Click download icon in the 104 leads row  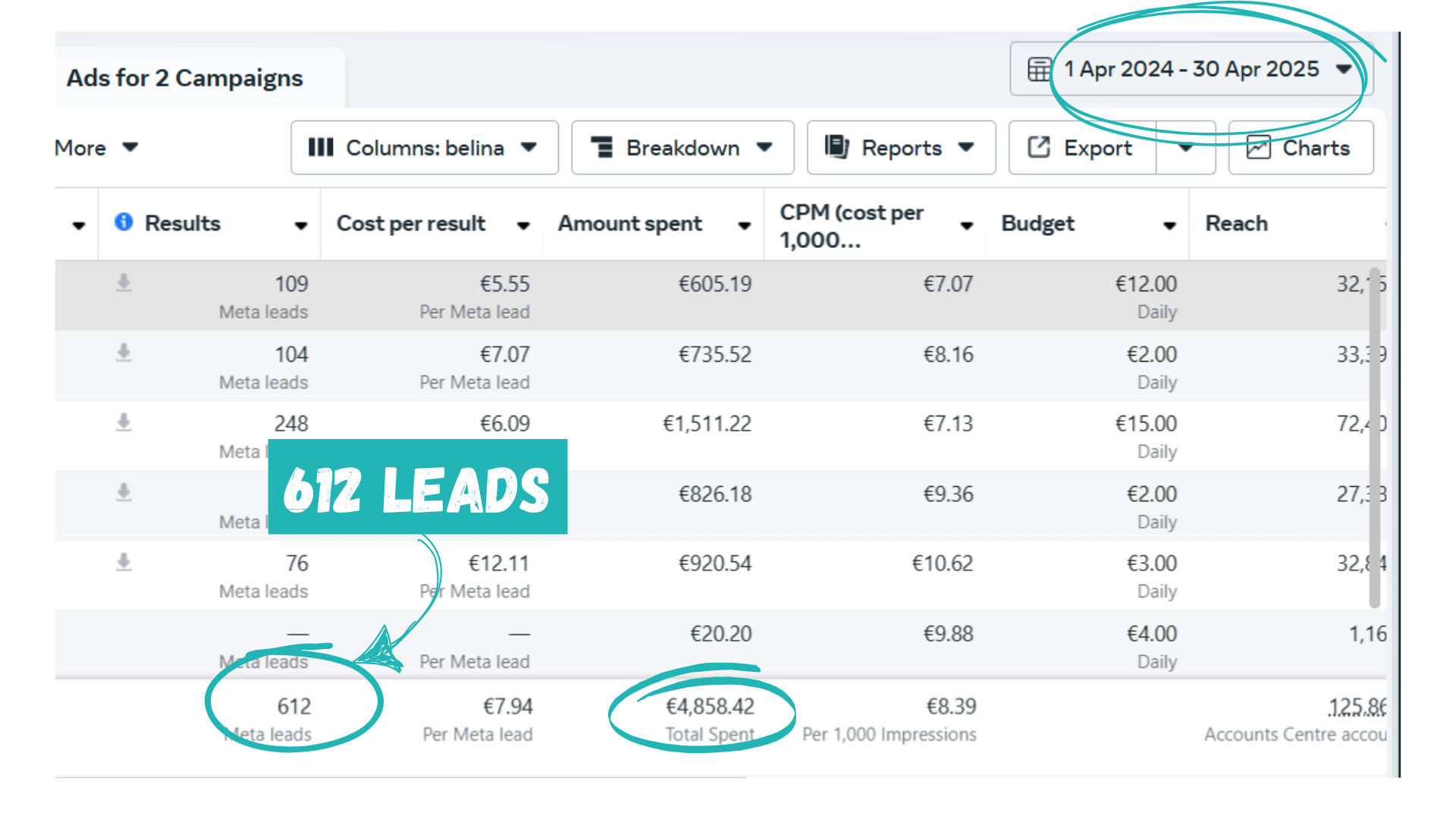pyautogui.click(x=124, y=353)
